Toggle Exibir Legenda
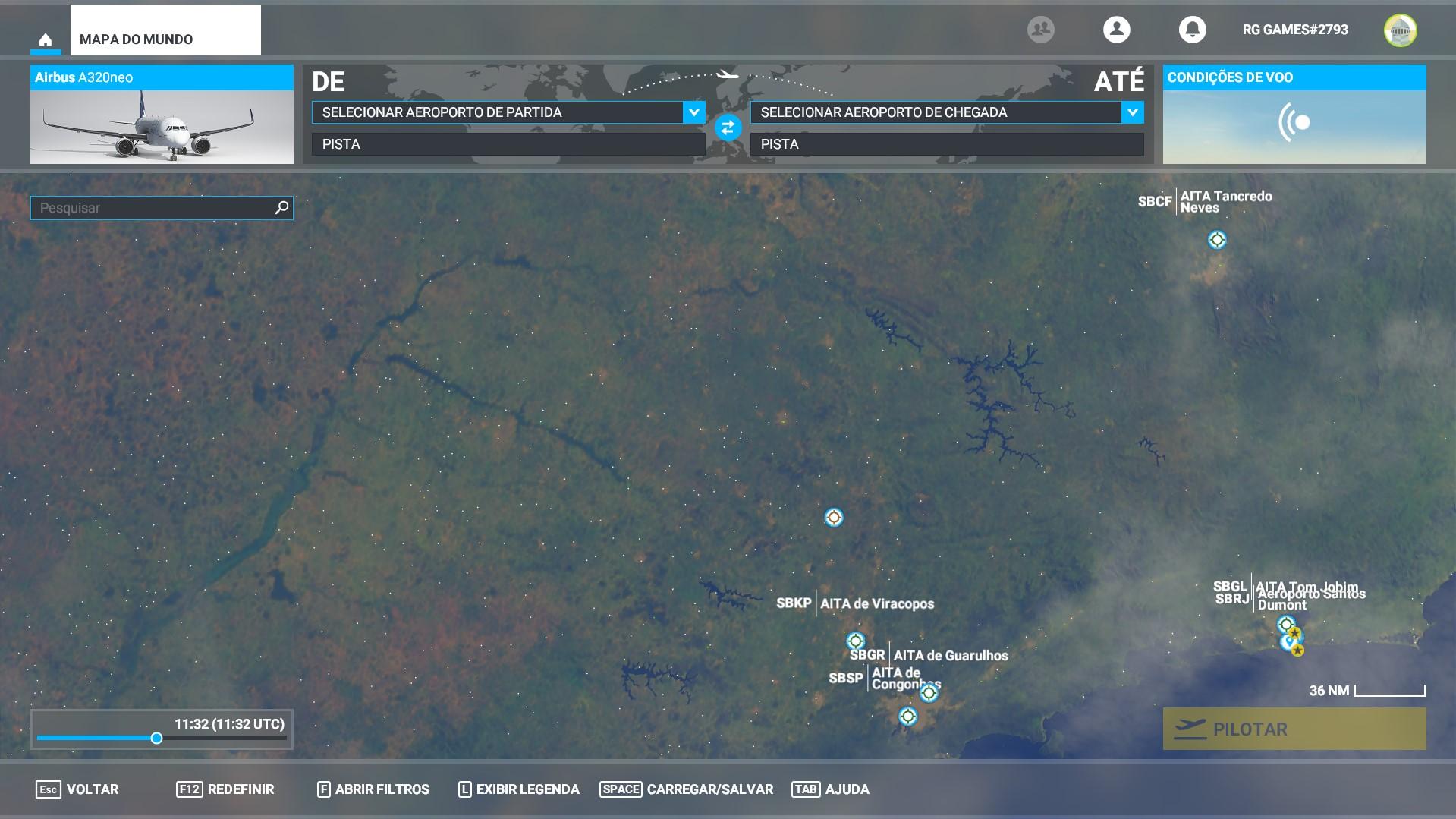The height and width of the screenshot is (819, 1456). coord(519,789)
